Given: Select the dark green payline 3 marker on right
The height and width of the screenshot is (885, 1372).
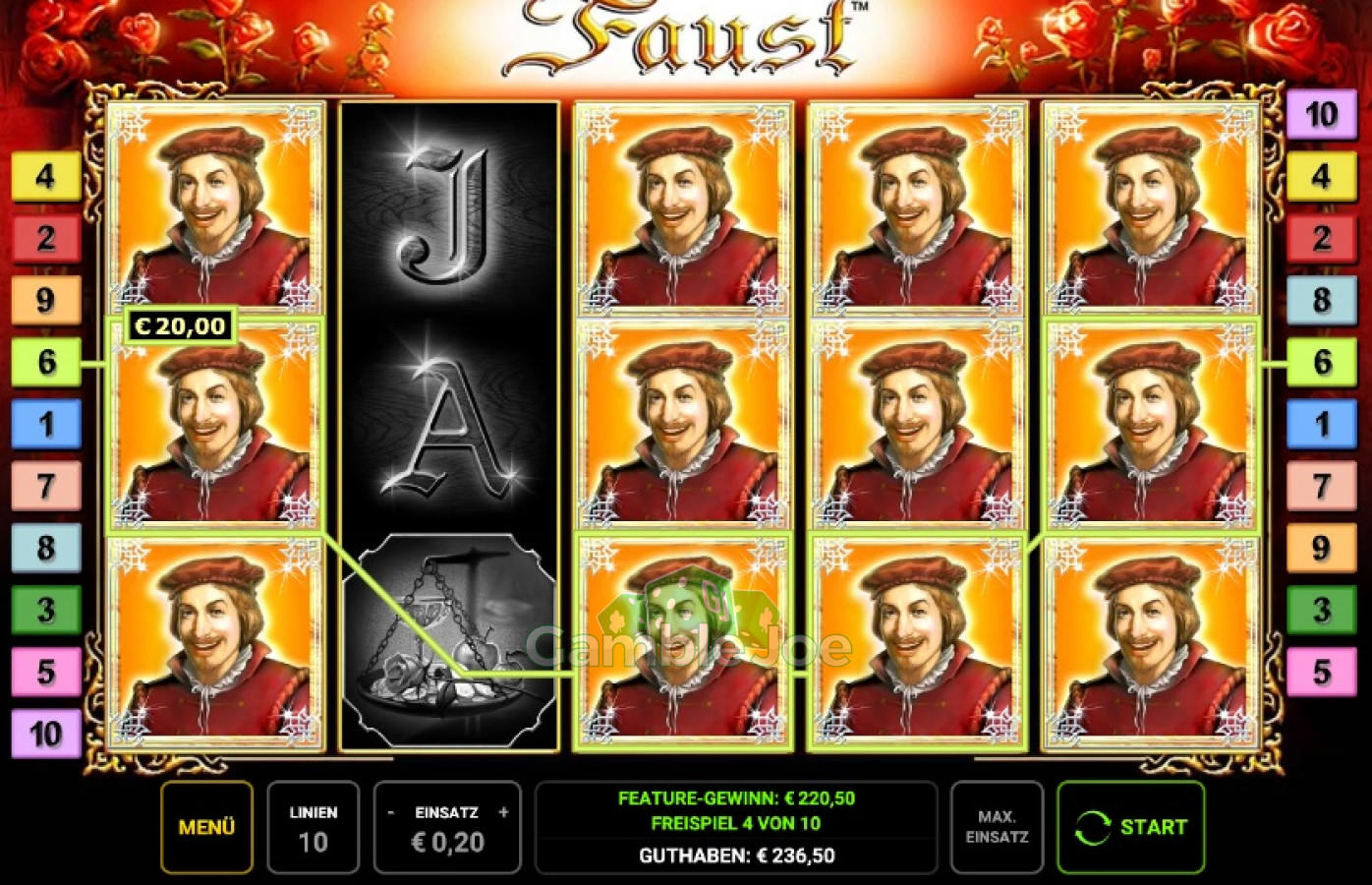Looking at the screenshot, I should point(1321,610).
